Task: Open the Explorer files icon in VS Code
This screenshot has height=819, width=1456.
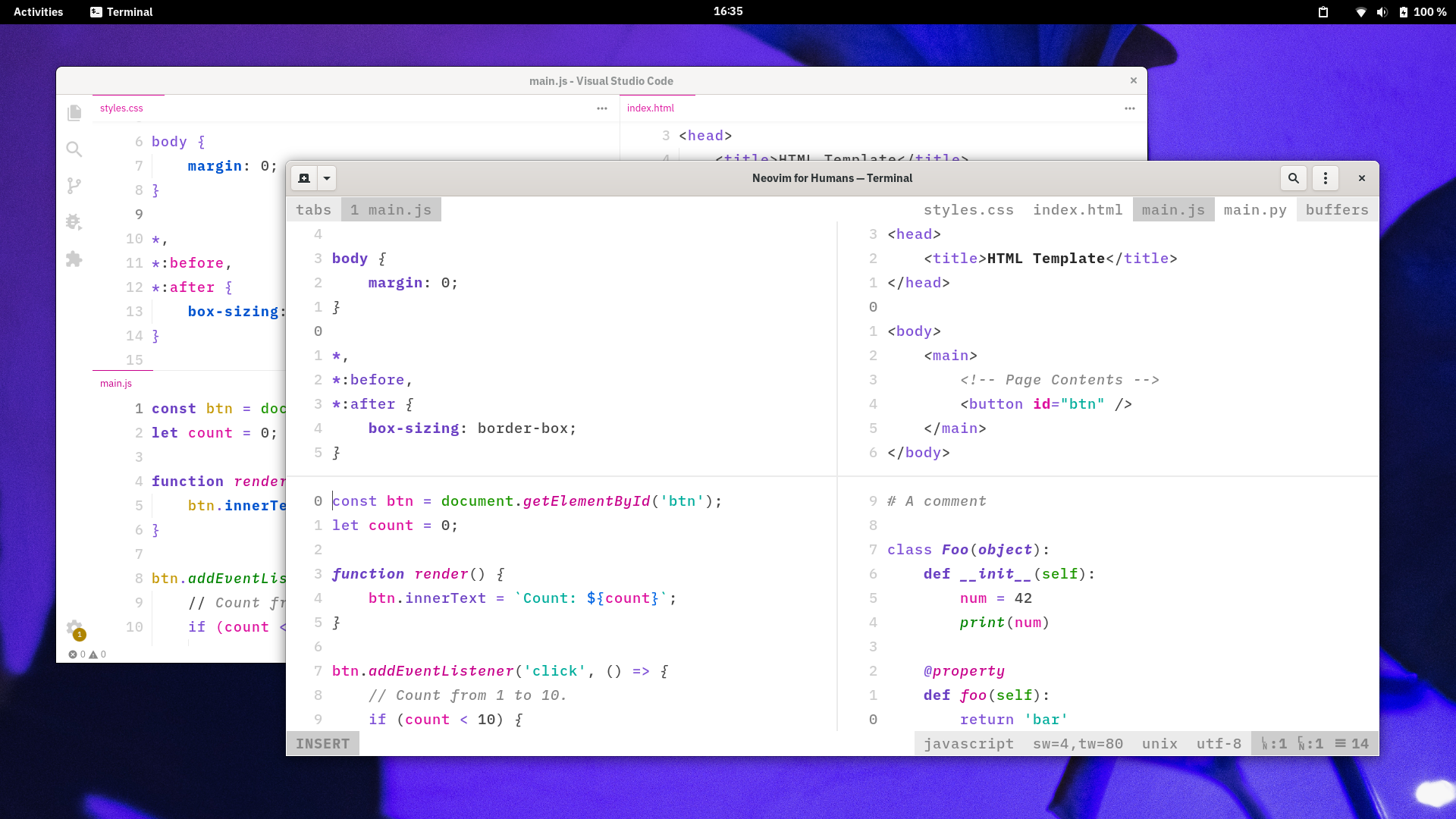Action: click(74, 113)
